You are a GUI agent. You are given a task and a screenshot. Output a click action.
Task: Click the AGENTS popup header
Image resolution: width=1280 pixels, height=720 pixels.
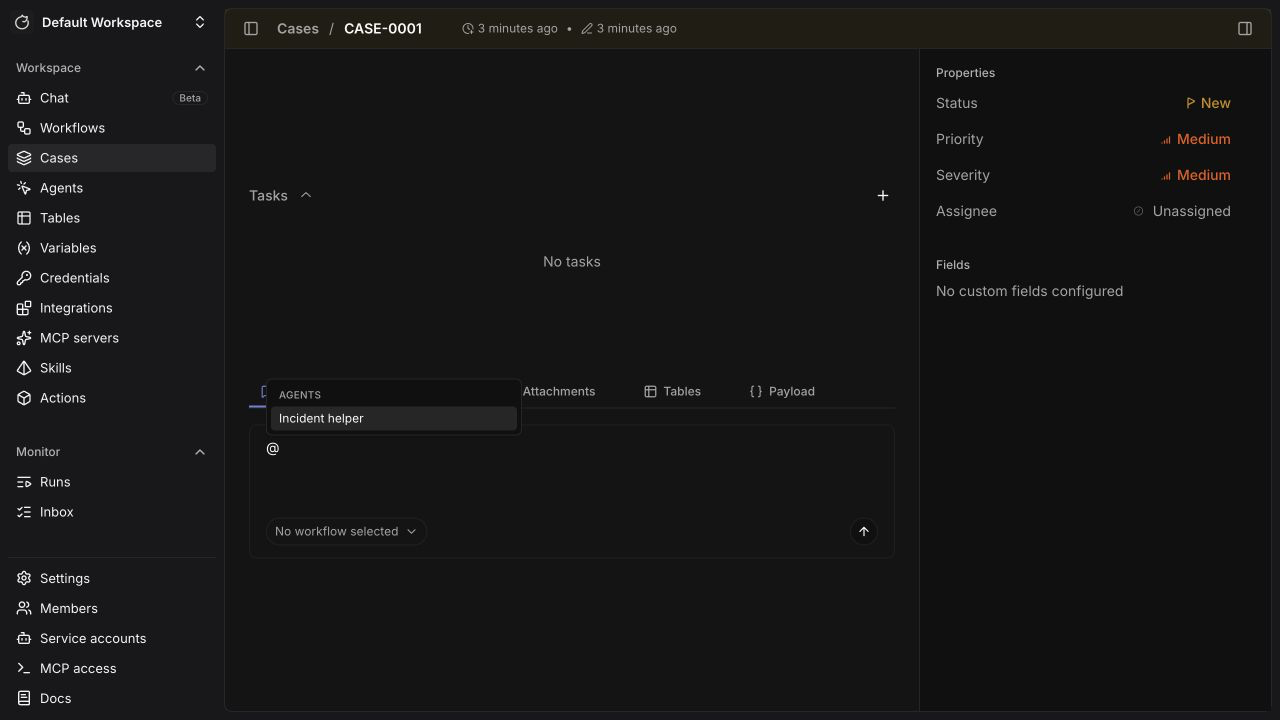tap(300, 395)
